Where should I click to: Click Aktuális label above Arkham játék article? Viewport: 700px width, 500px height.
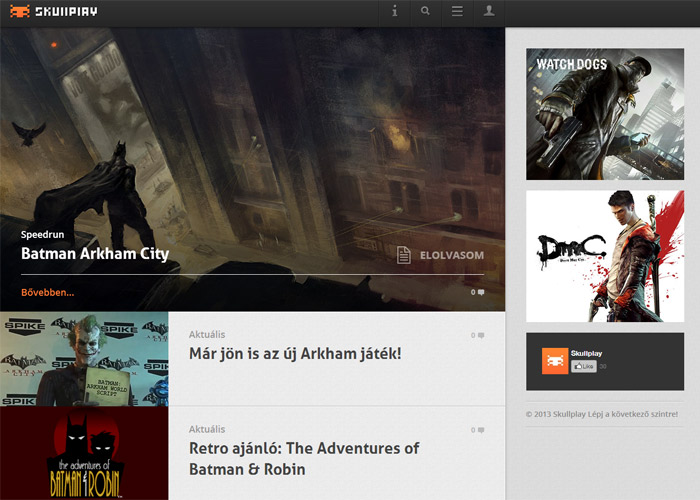pos(207,334)
